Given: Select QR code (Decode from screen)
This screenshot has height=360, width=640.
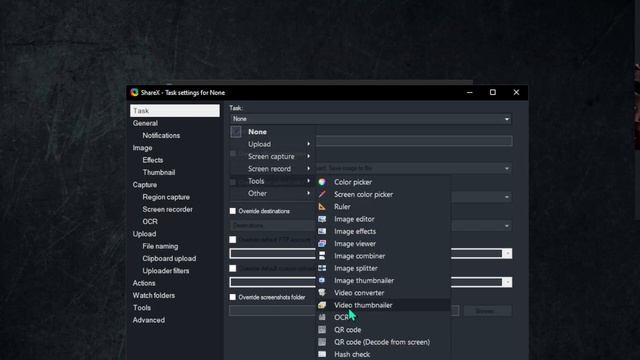Looking at the screenshot, I should (x=382, y=342).
